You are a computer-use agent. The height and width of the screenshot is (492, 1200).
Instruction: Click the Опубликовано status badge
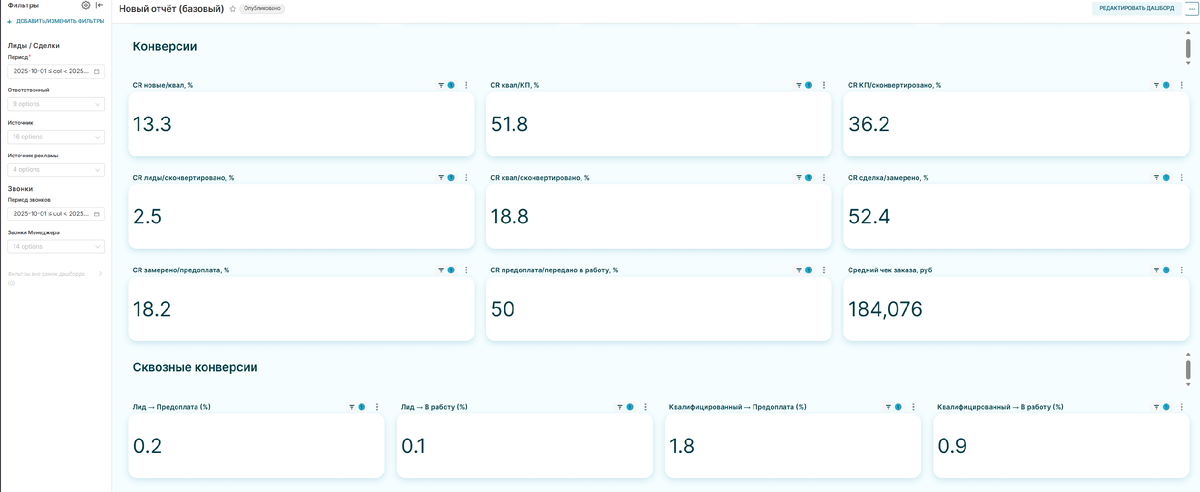262,8
